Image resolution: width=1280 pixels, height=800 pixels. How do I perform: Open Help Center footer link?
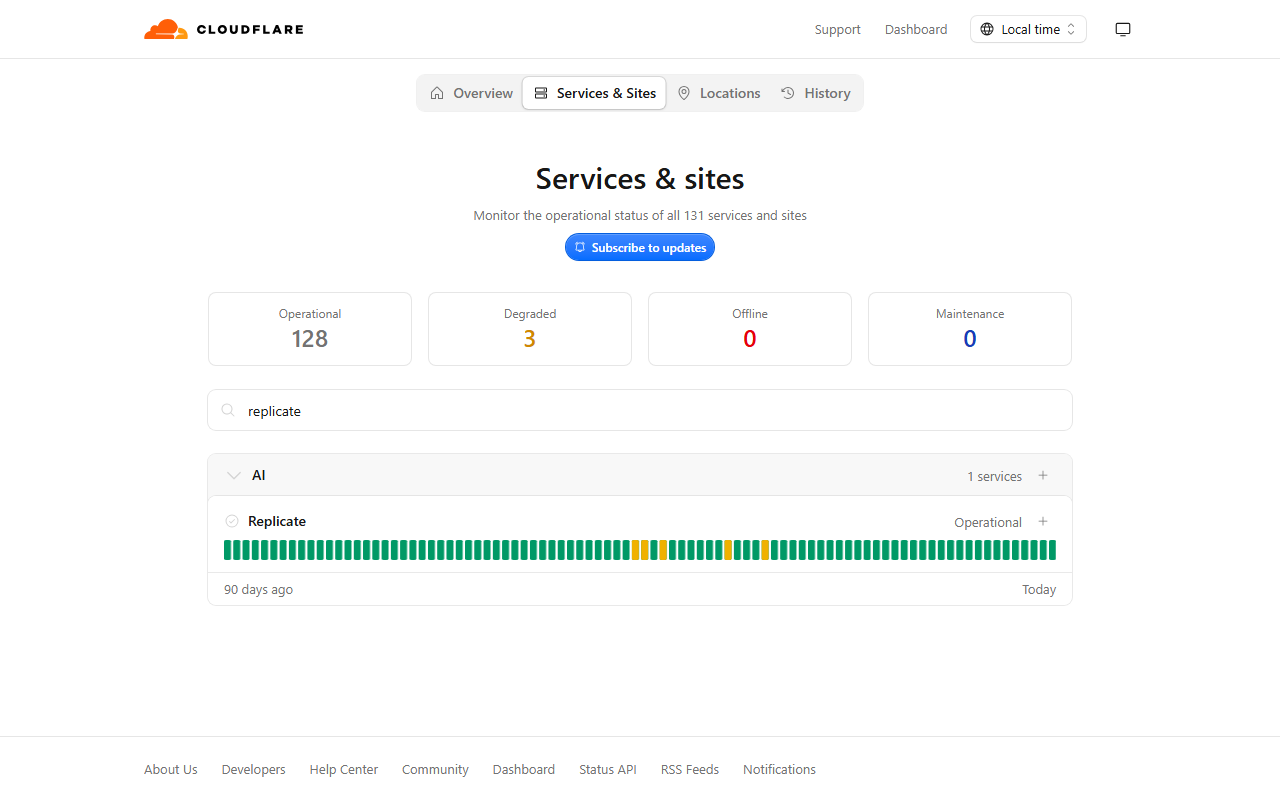[344, 769]
